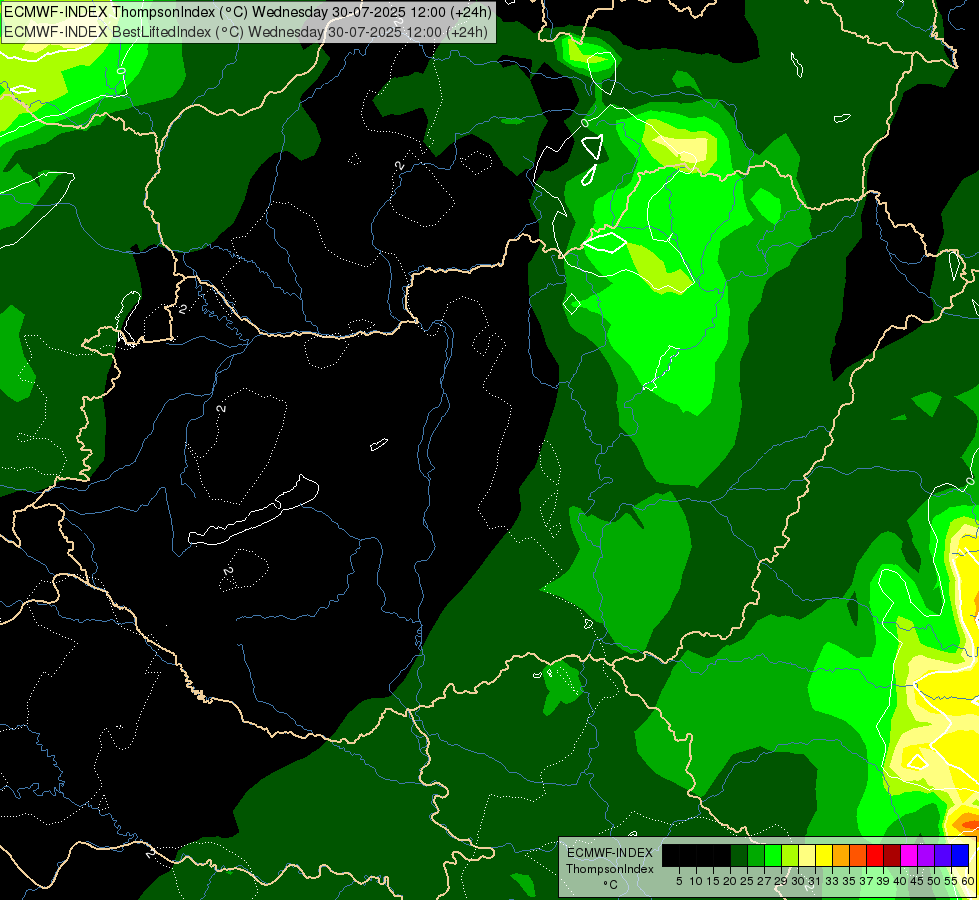979x900 pixels.
Task: Click the magenta 40–45 legend swatch
Action: click(909, 855)
